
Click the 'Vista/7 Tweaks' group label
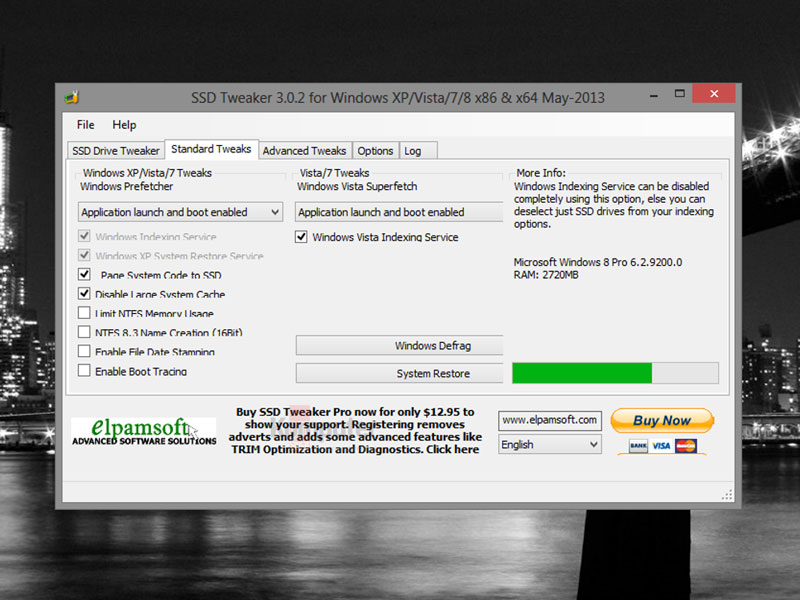pos(334,173)
